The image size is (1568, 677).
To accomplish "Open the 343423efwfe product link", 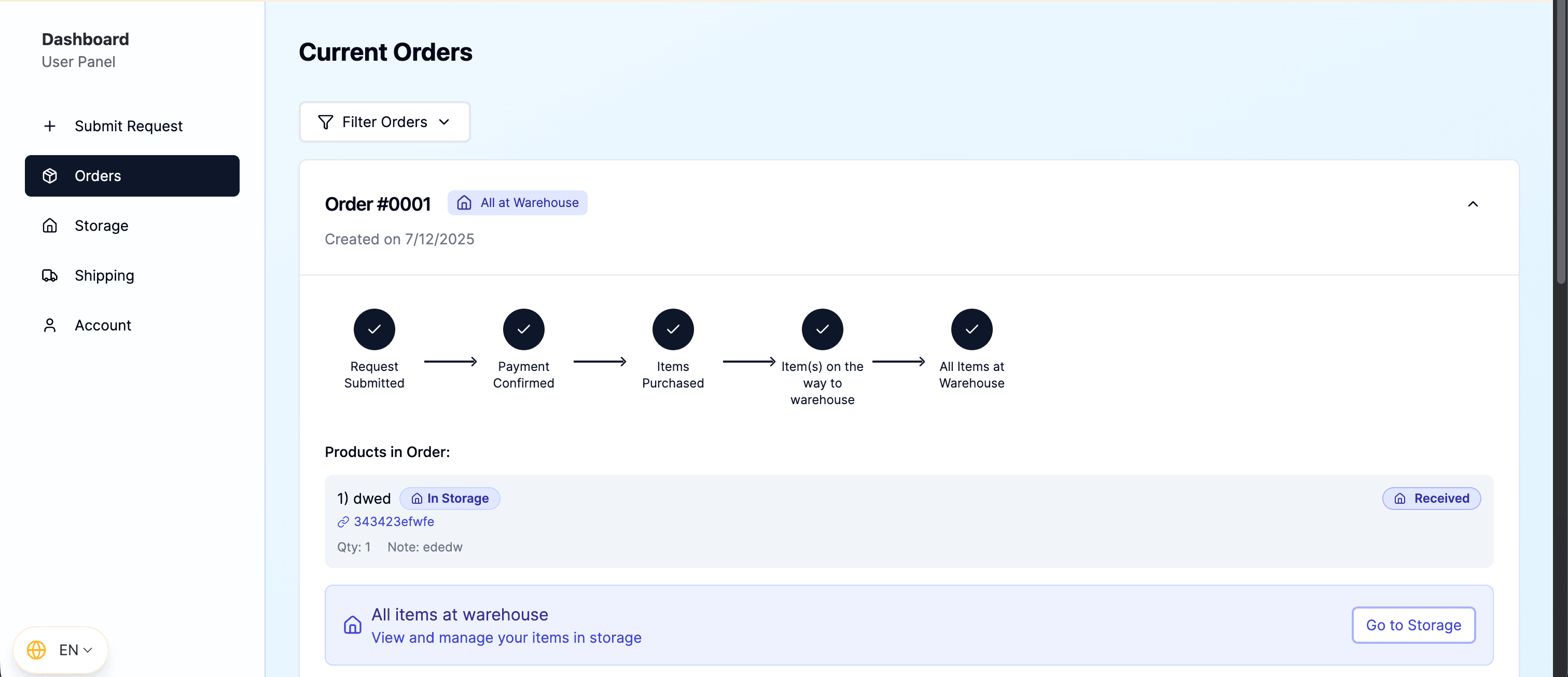I will (x=394, y=522).
